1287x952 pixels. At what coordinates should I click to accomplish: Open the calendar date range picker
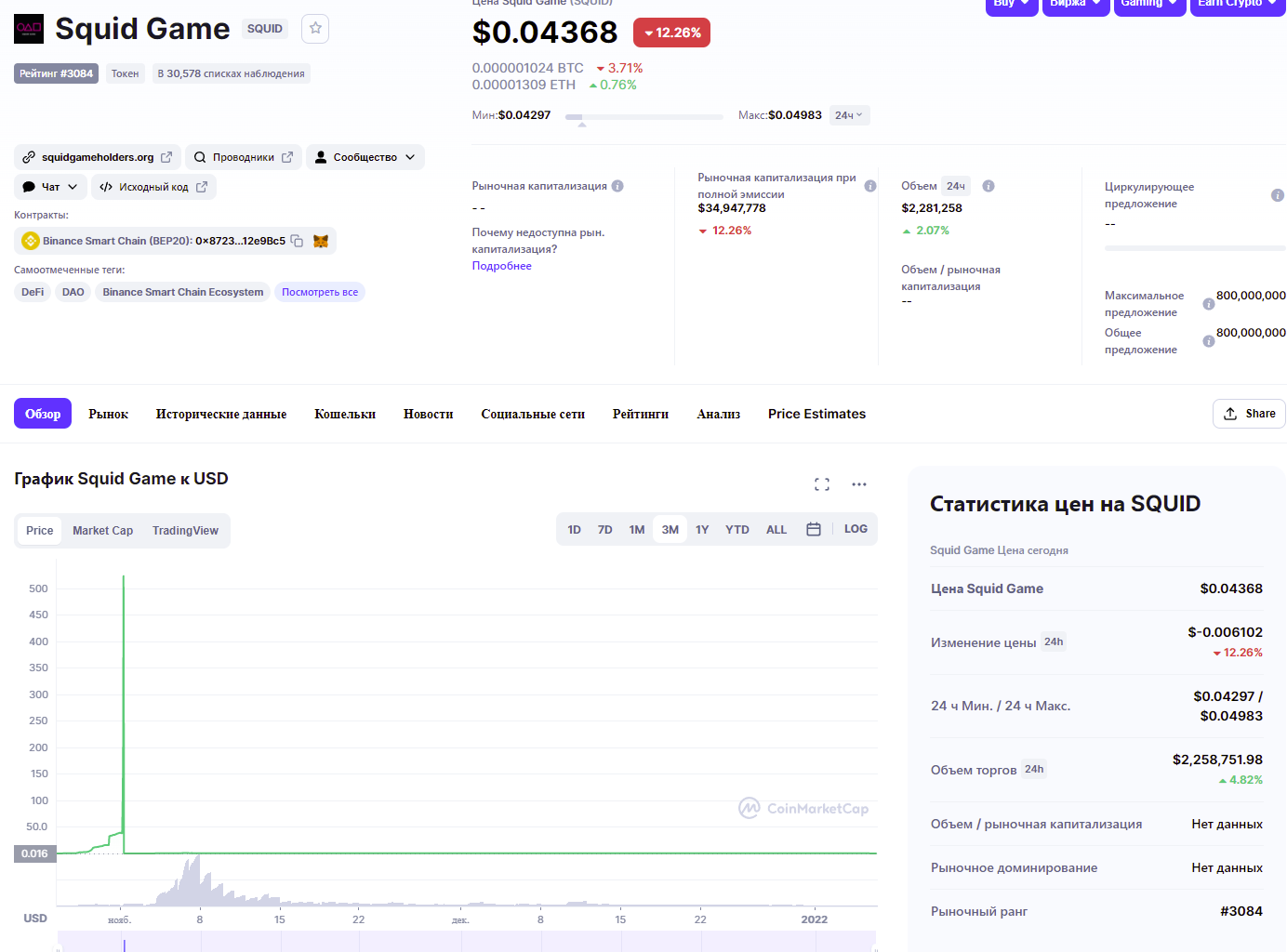pyautogui.click(x=814, y=529)
